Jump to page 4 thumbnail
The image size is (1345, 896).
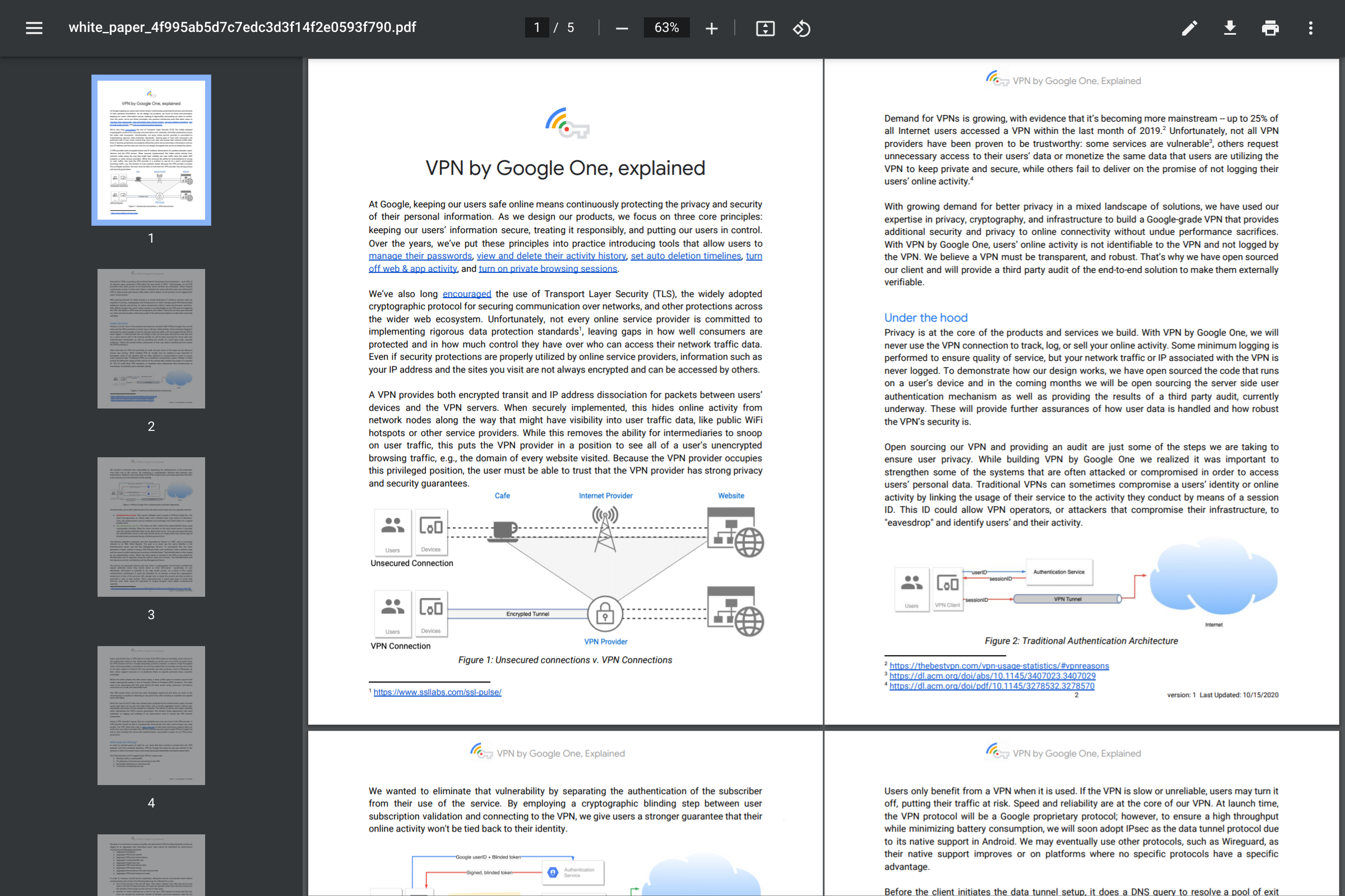pyautogui.click(x=151, y=715)
